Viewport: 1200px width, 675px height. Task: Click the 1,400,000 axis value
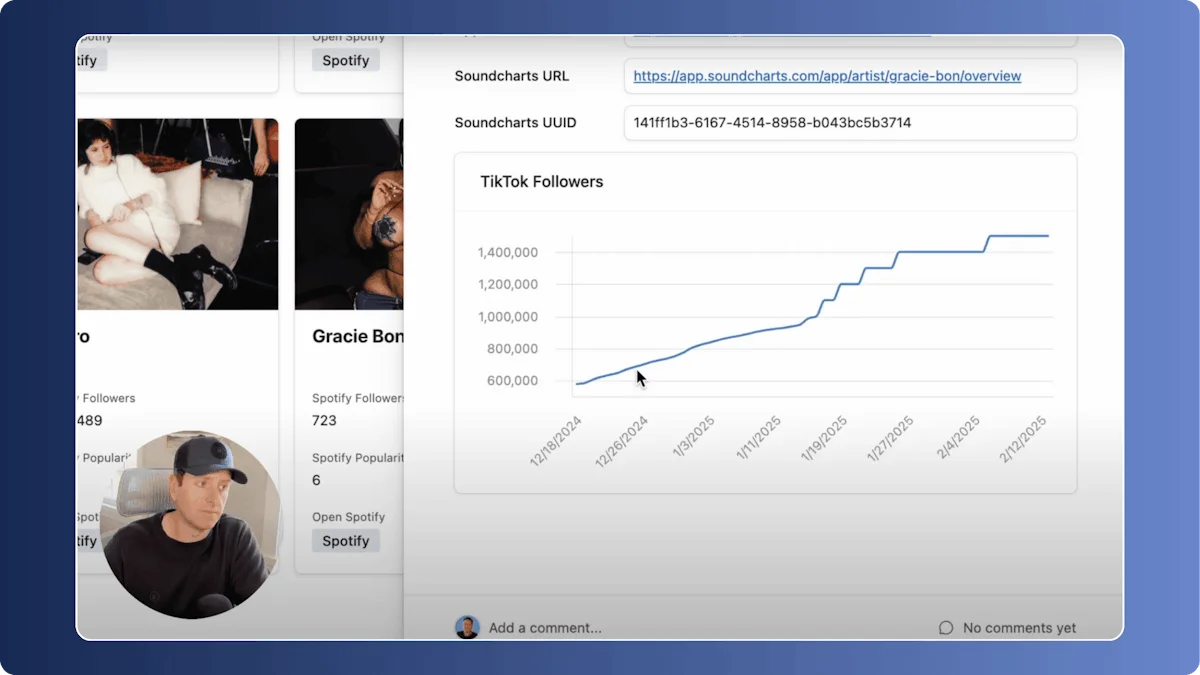tap(507, 252)
